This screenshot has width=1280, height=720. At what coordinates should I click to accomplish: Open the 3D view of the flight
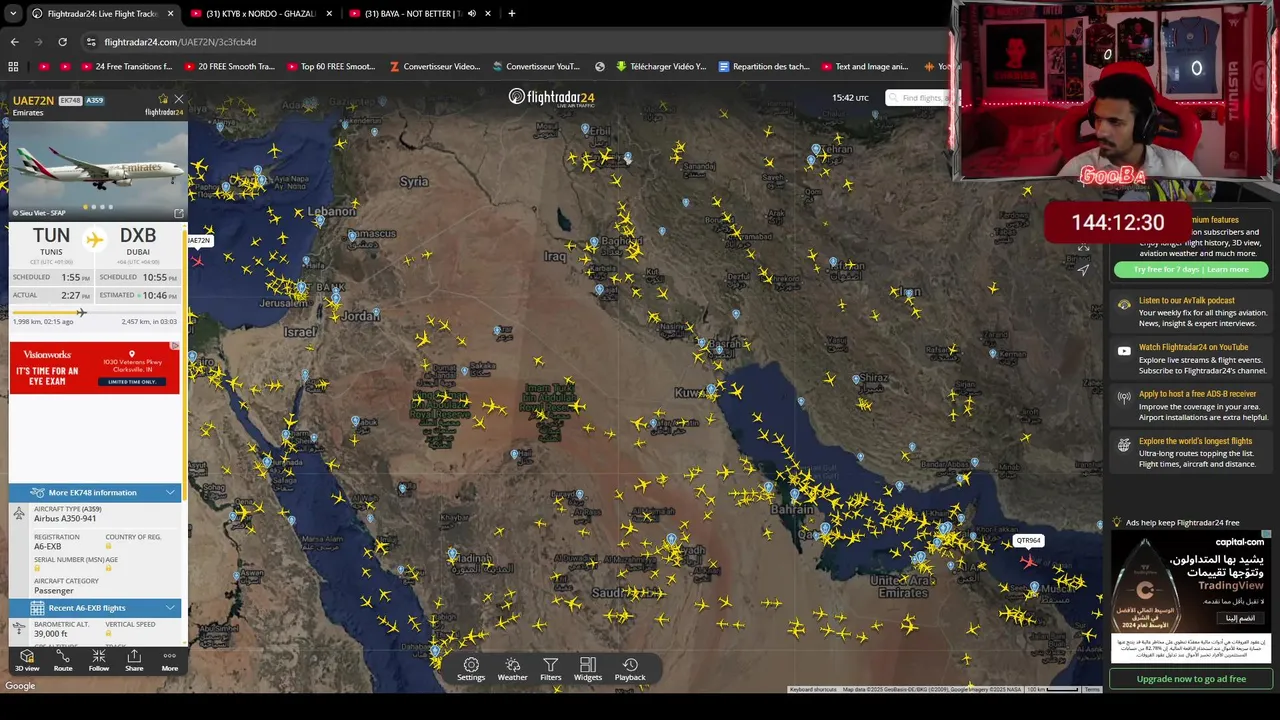point(27,660)
